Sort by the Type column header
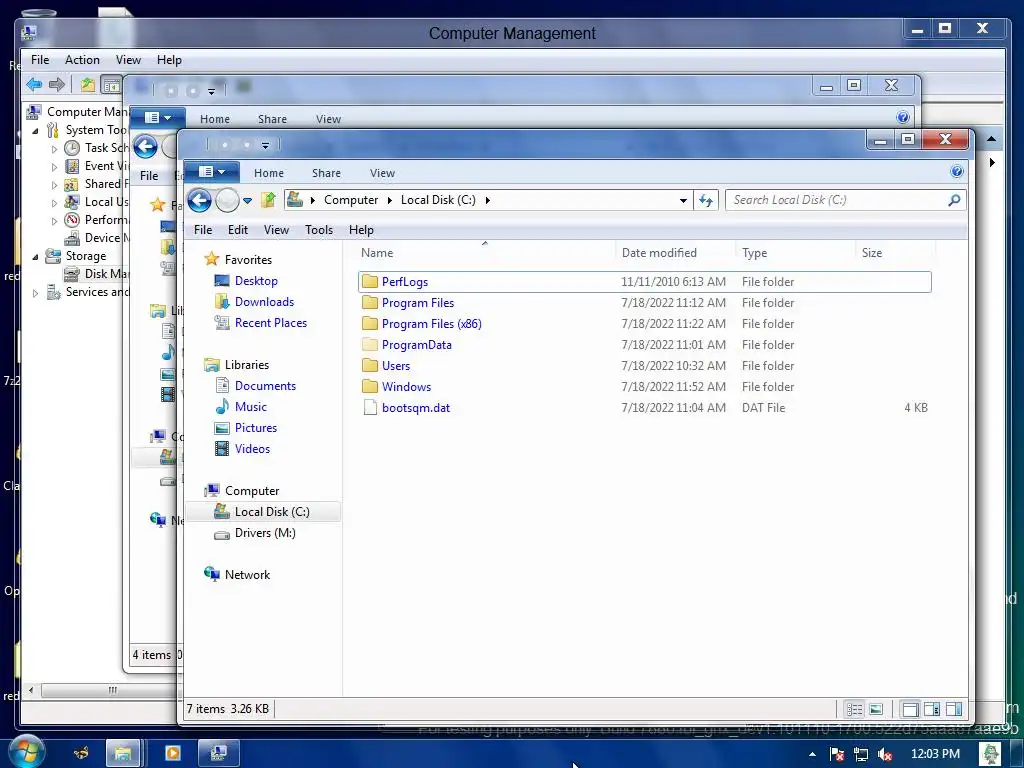1024x768 pixels. [795, 253]
